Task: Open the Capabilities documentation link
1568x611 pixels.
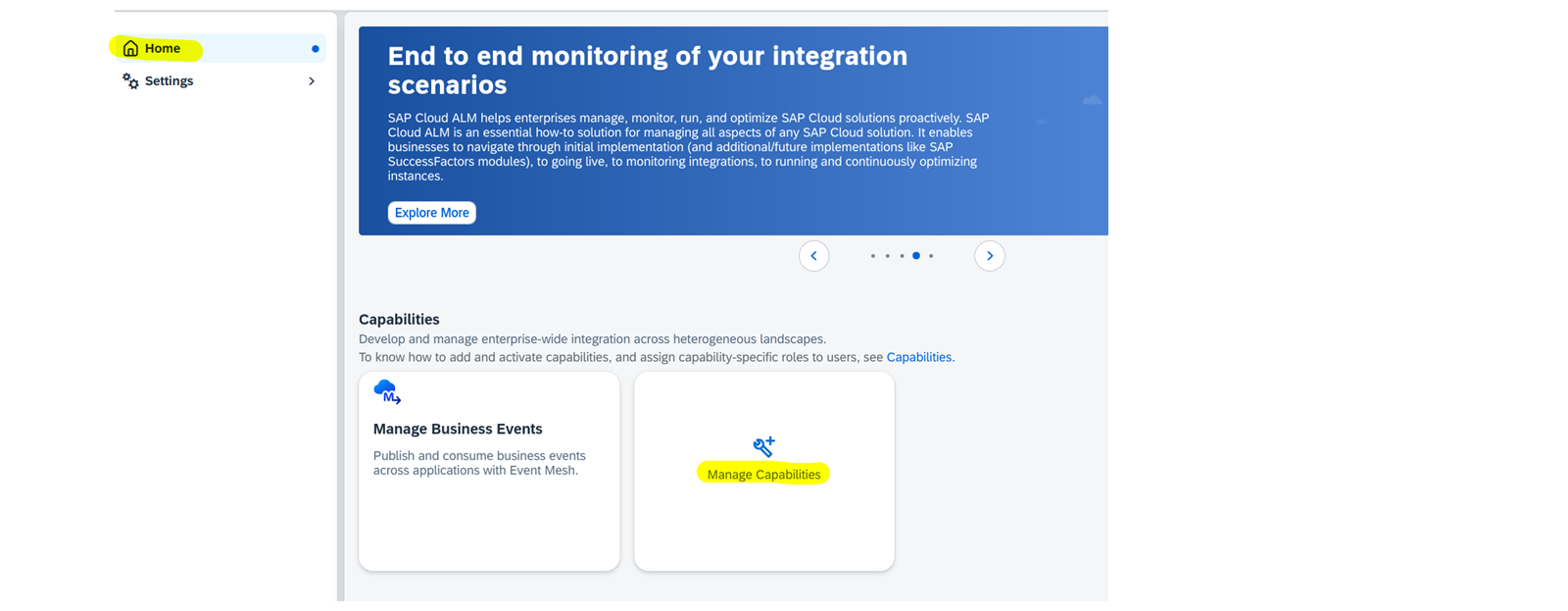Action: click(919, 357)
